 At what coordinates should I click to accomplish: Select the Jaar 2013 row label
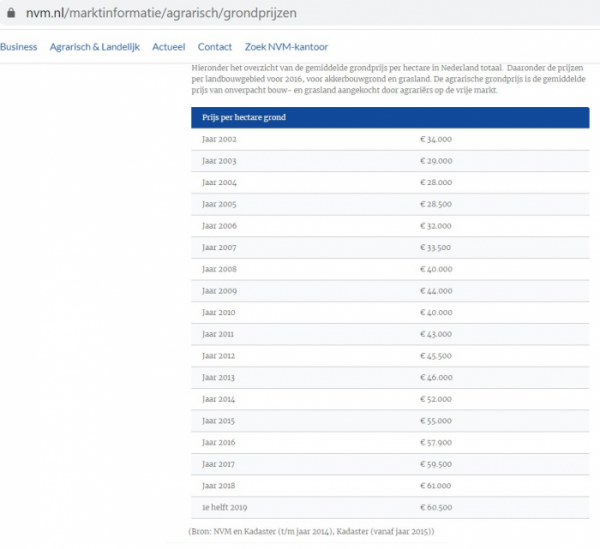(219, 377)
